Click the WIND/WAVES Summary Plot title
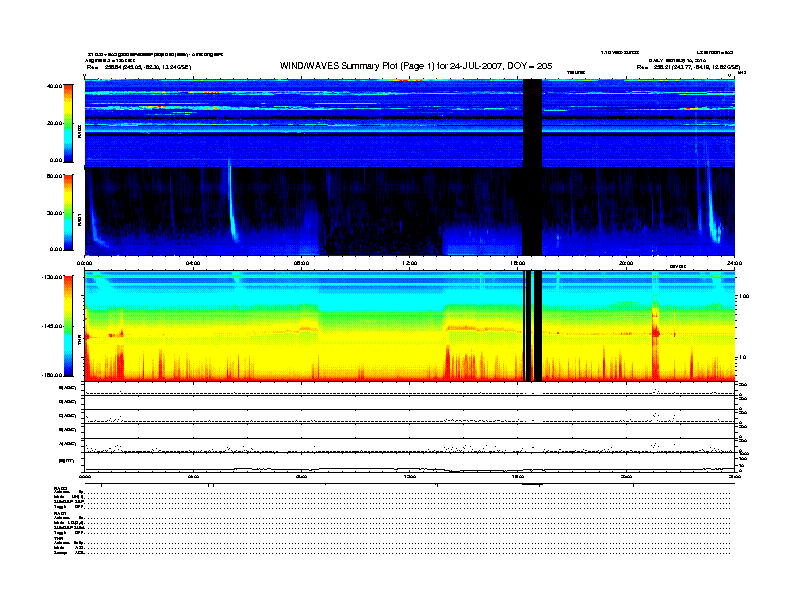 (x=416, y=66)
